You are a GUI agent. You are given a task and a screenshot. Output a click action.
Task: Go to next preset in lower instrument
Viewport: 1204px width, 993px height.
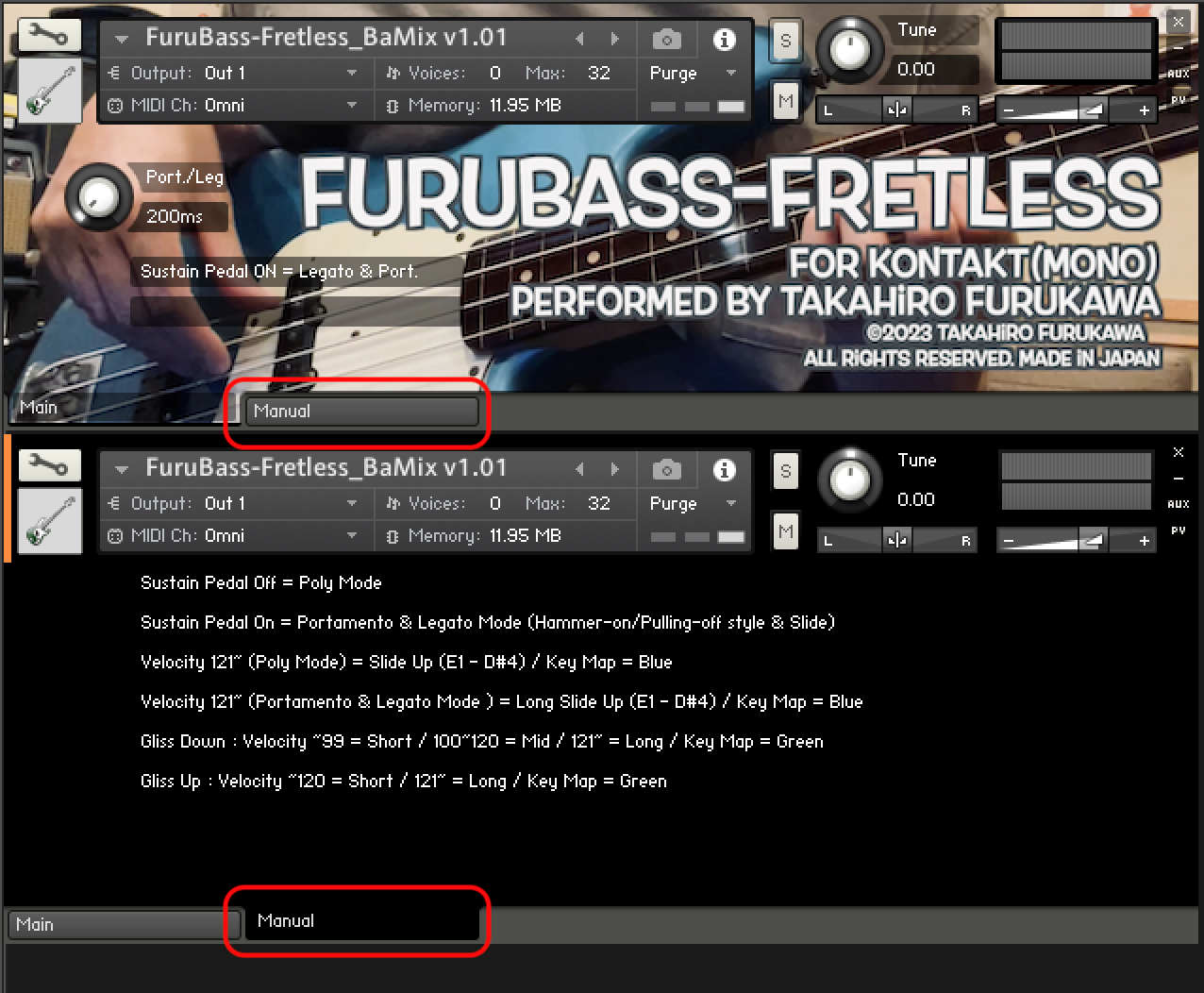[x=615, y=469]
